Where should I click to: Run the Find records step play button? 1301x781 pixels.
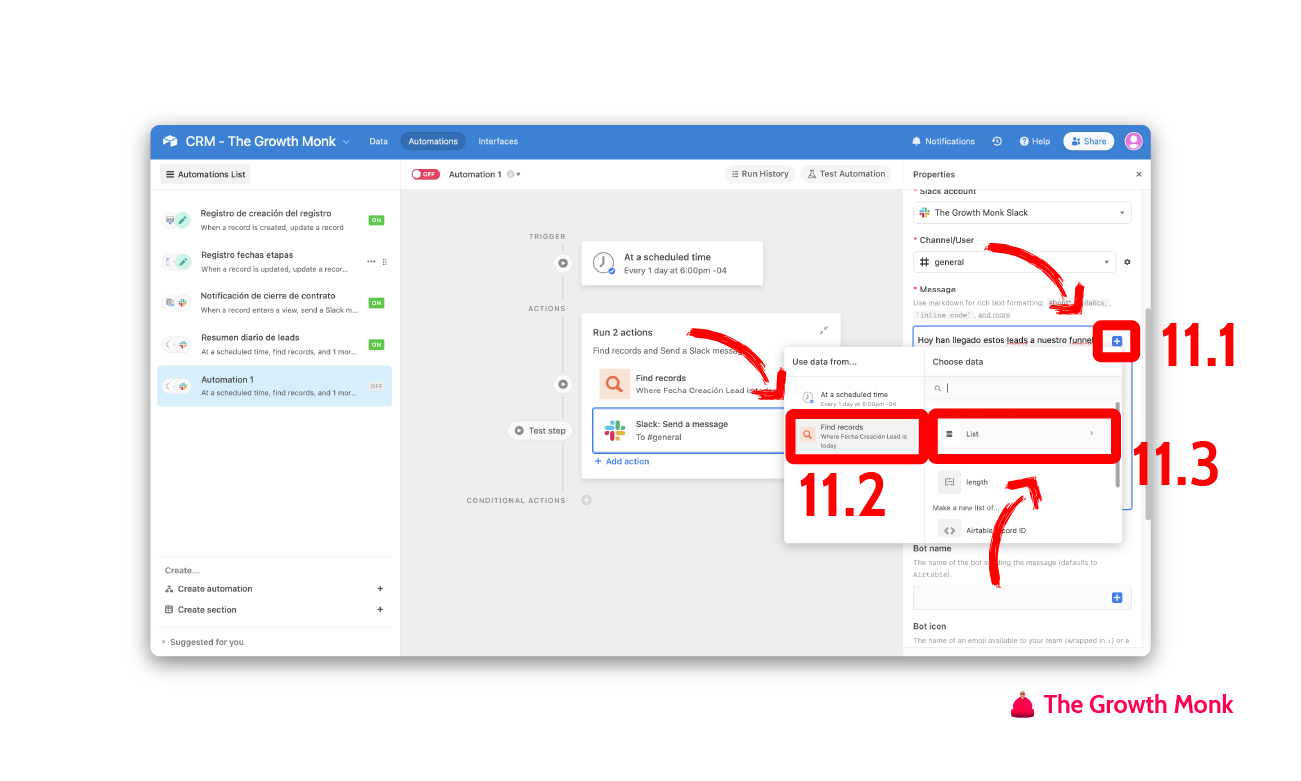coord(563,384)
